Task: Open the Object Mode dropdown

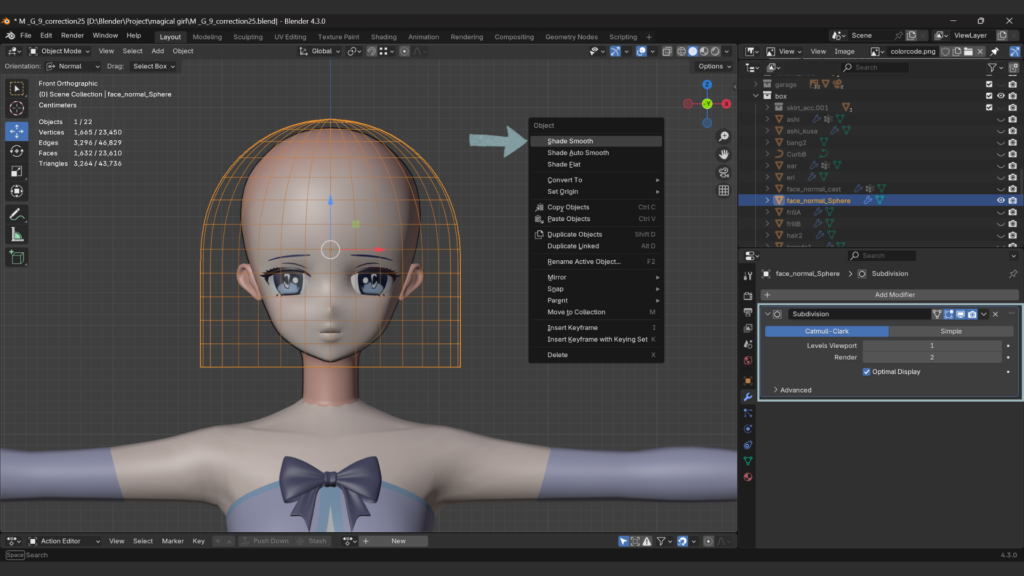Action: (60, 51)
